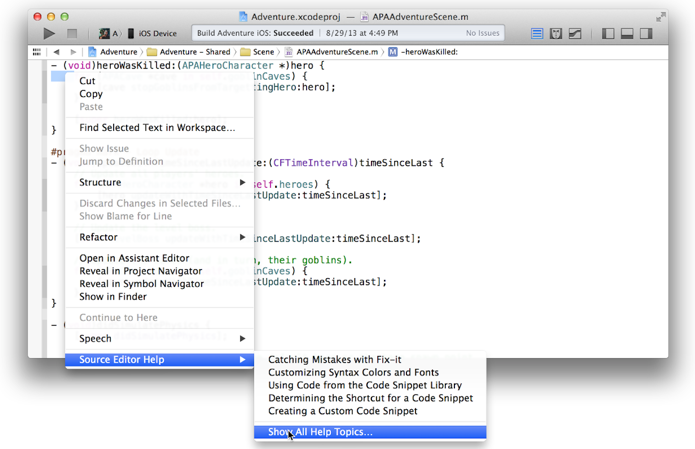Screen dimensions: 695x449
Task: Choose Open in Assistant Editor
Action: (x=160, y=258)
